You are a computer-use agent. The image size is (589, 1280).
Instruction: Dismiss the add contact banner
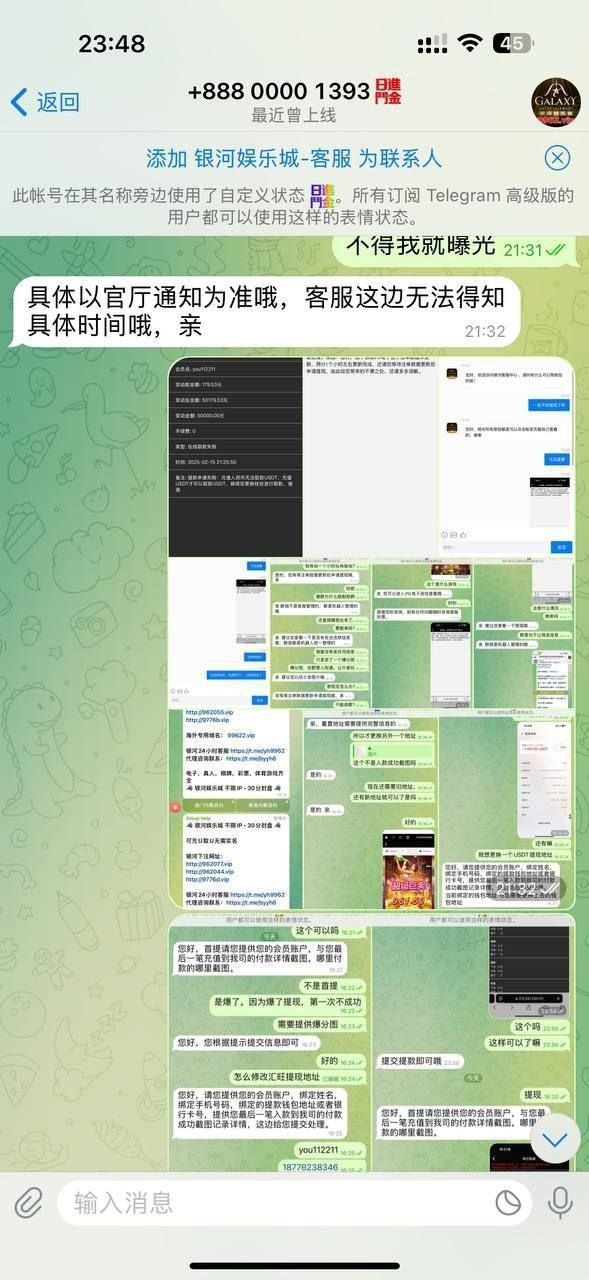click(x=557, y=159)
